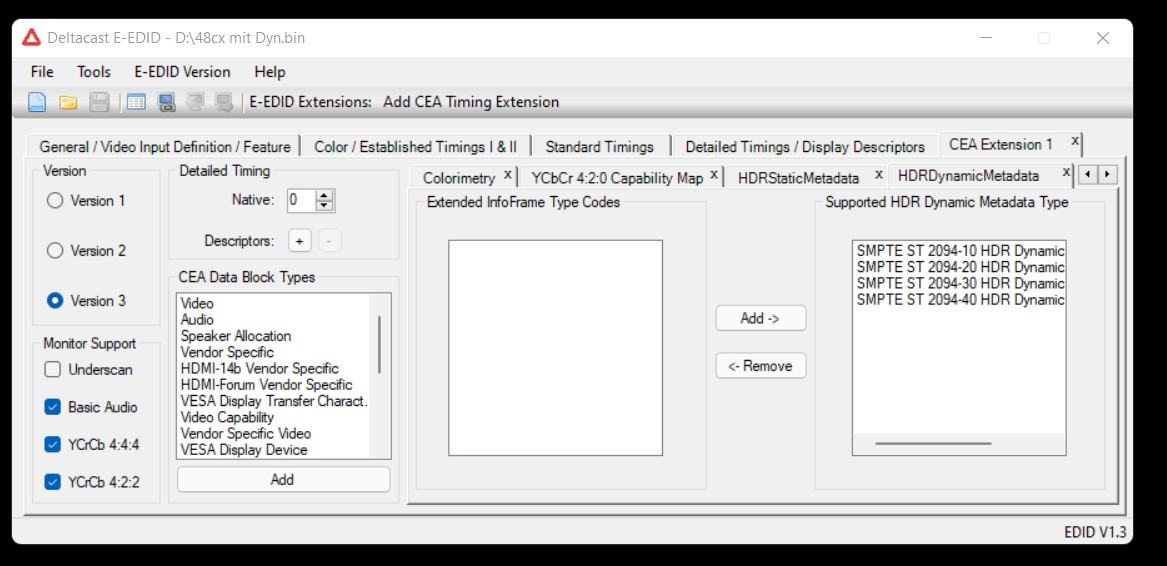This screenshot has width=1167, height=566.
Task: Click the Add -> button
Action: tap(761, 318)
